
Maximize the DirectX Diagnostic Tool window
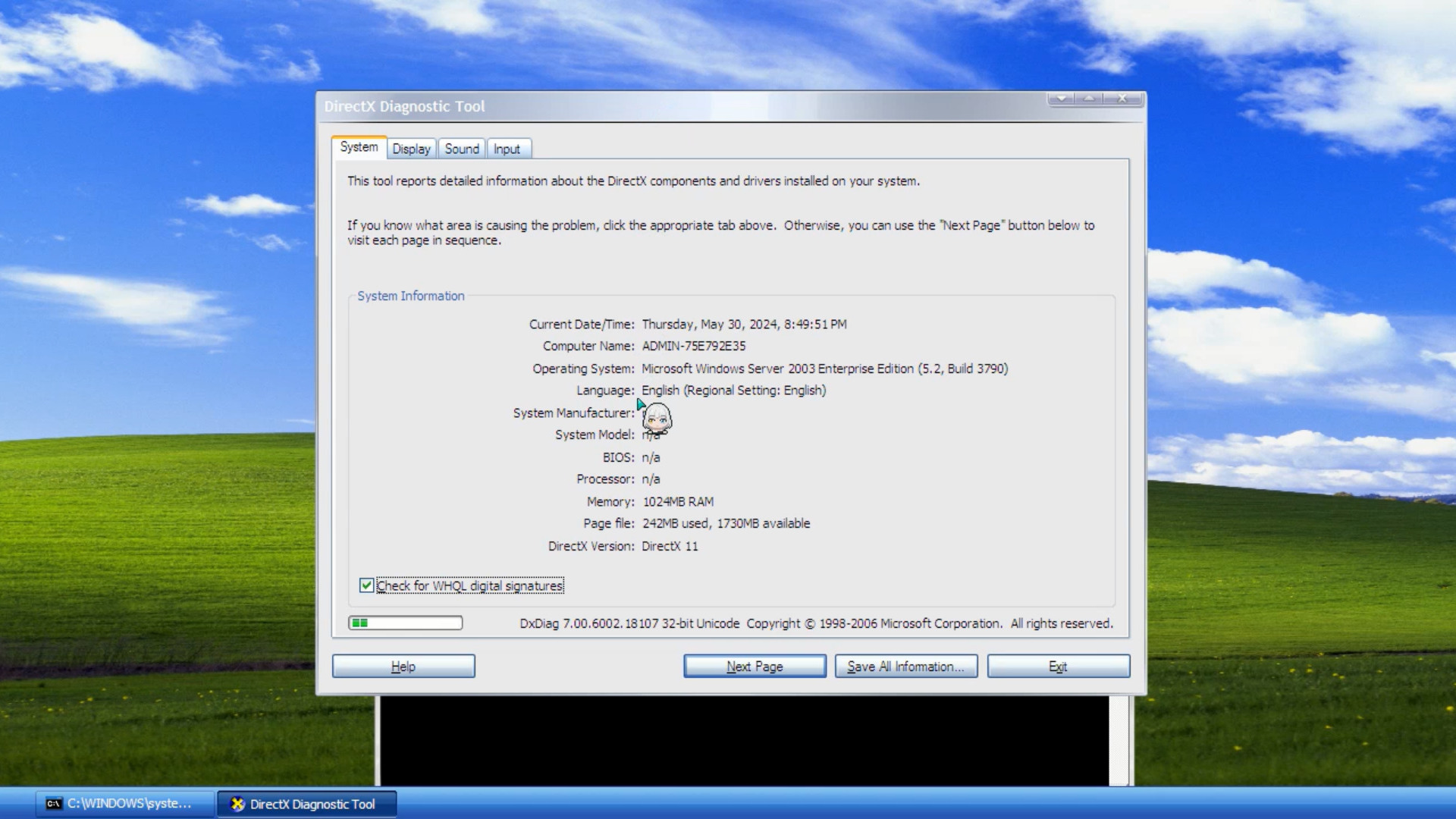(1089, 99)
